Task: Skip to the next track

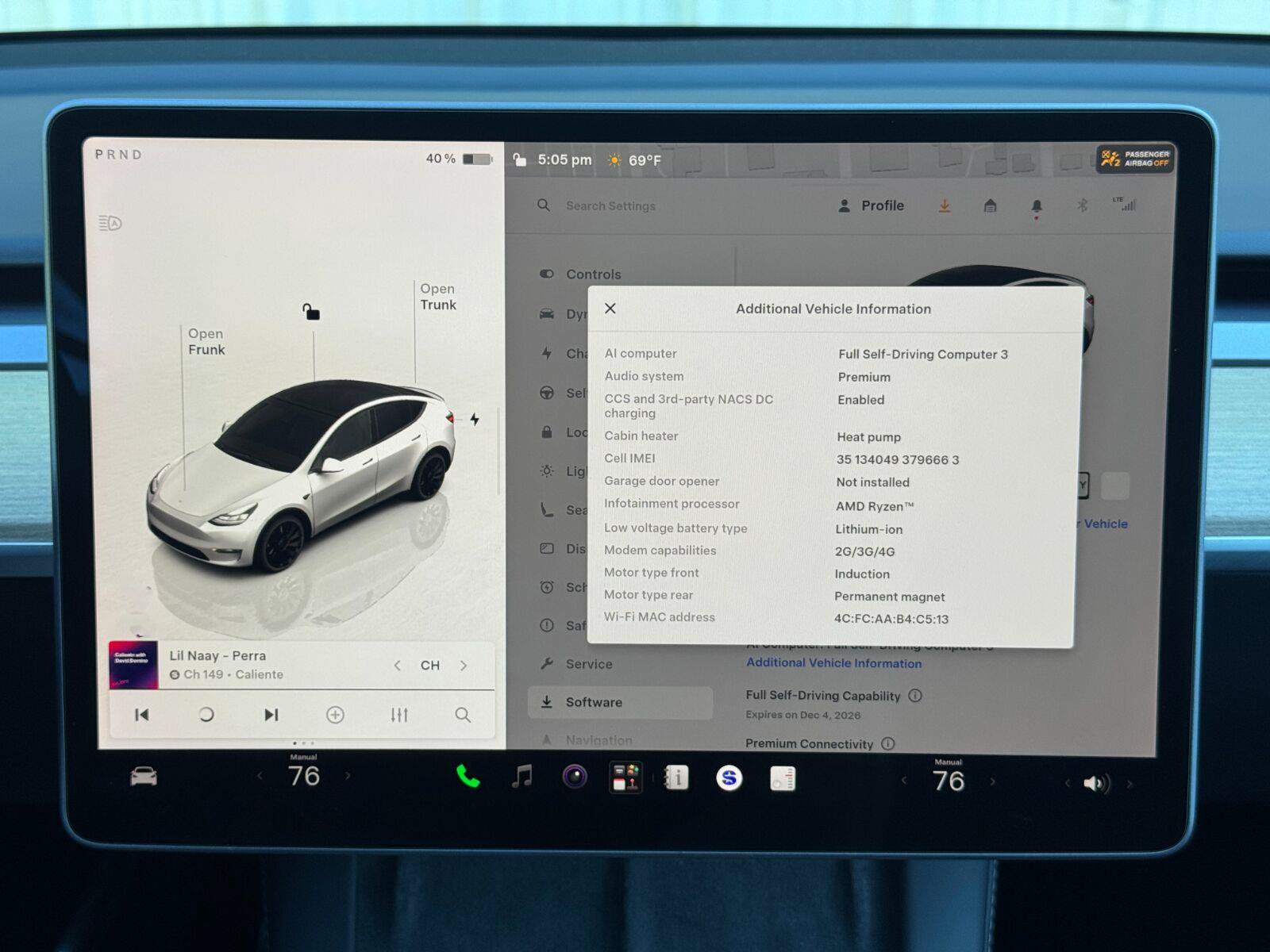Action: (271, 715)
